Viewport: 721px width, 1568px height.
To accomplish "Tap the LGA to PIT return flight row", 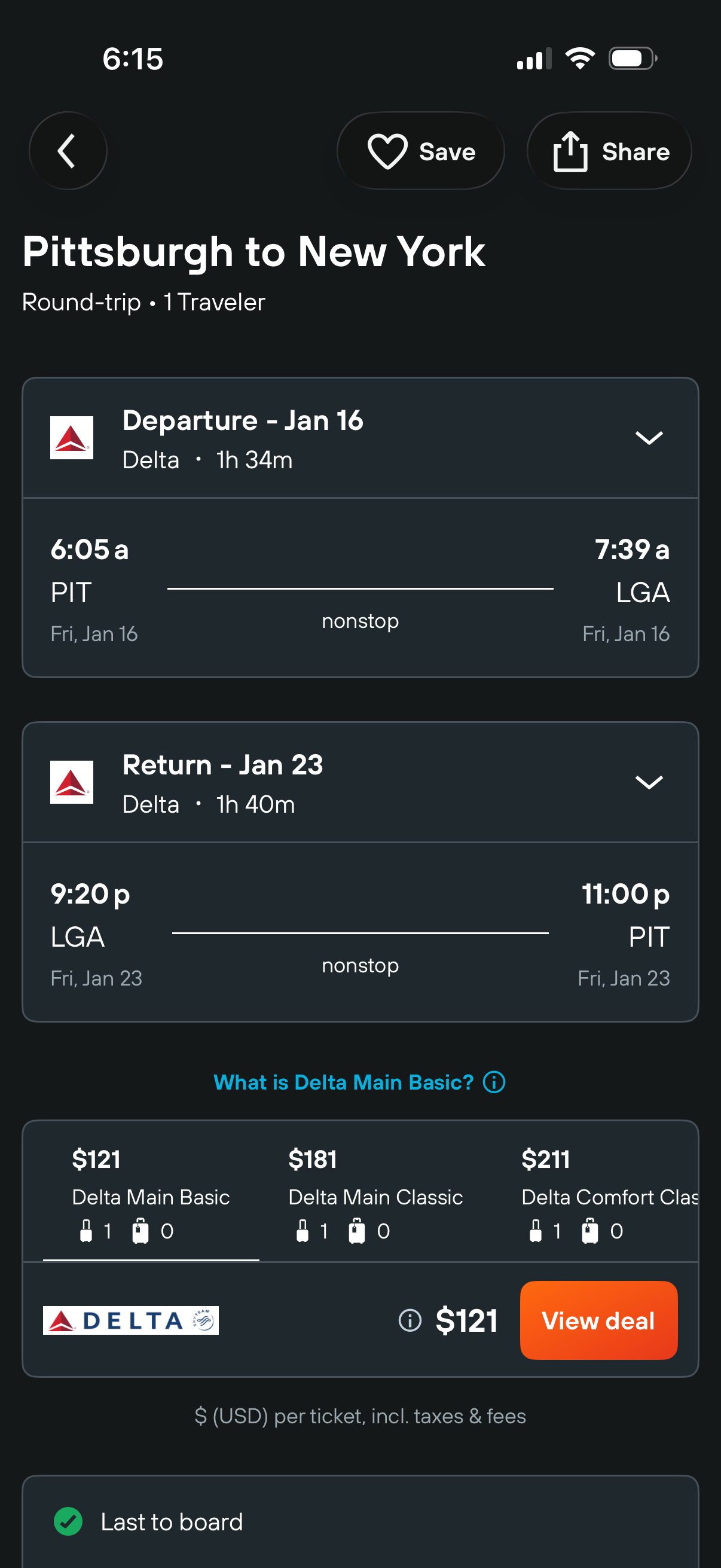I will coord(360,932).
